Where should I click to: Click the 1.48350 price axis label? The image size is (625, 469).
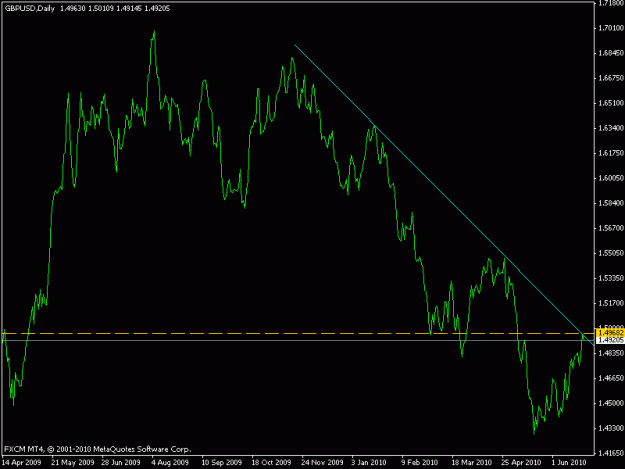[x=611, y=353]
